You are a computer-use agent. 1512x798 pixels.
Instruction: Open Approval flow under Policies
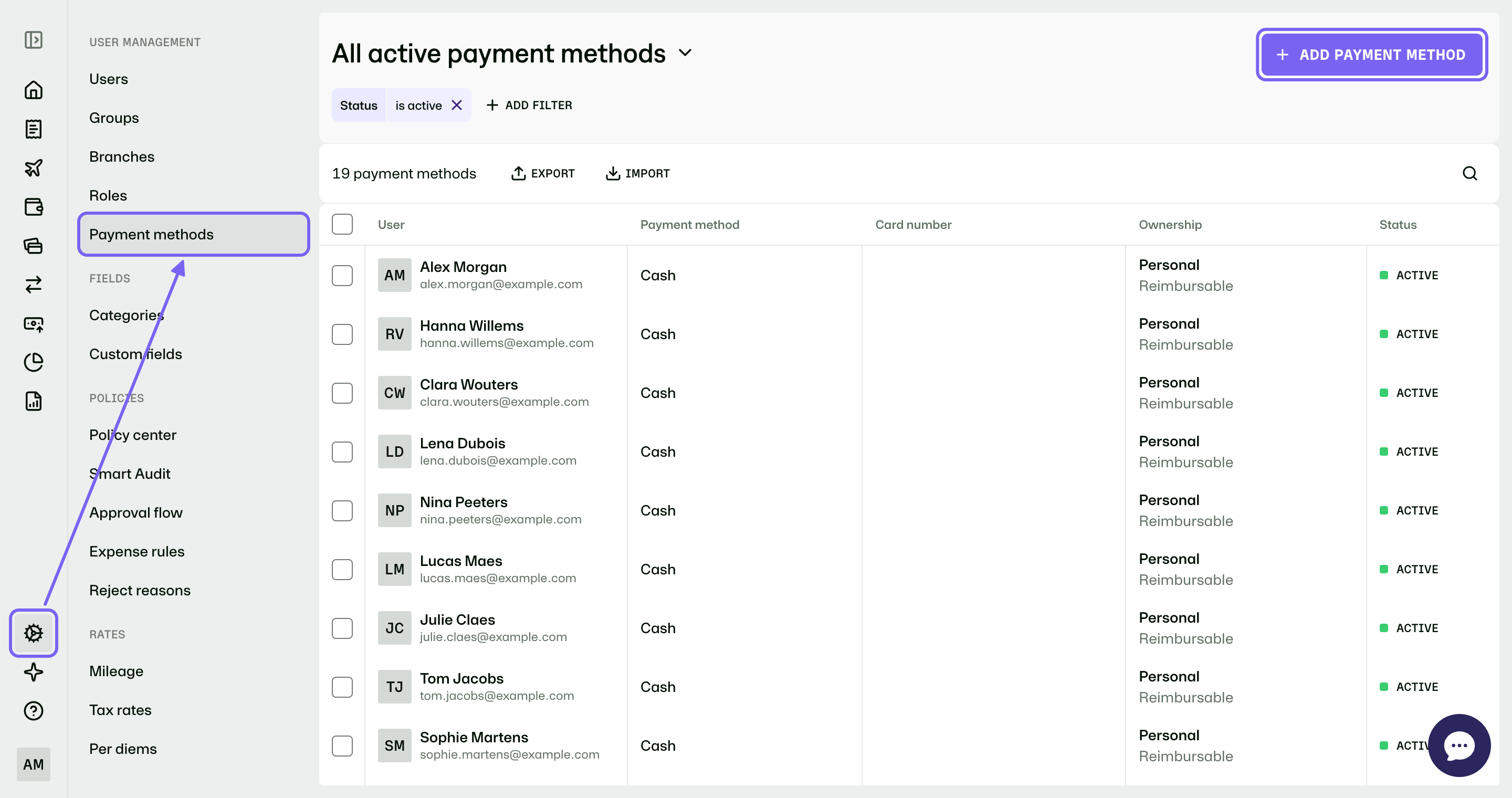[135, 512]
